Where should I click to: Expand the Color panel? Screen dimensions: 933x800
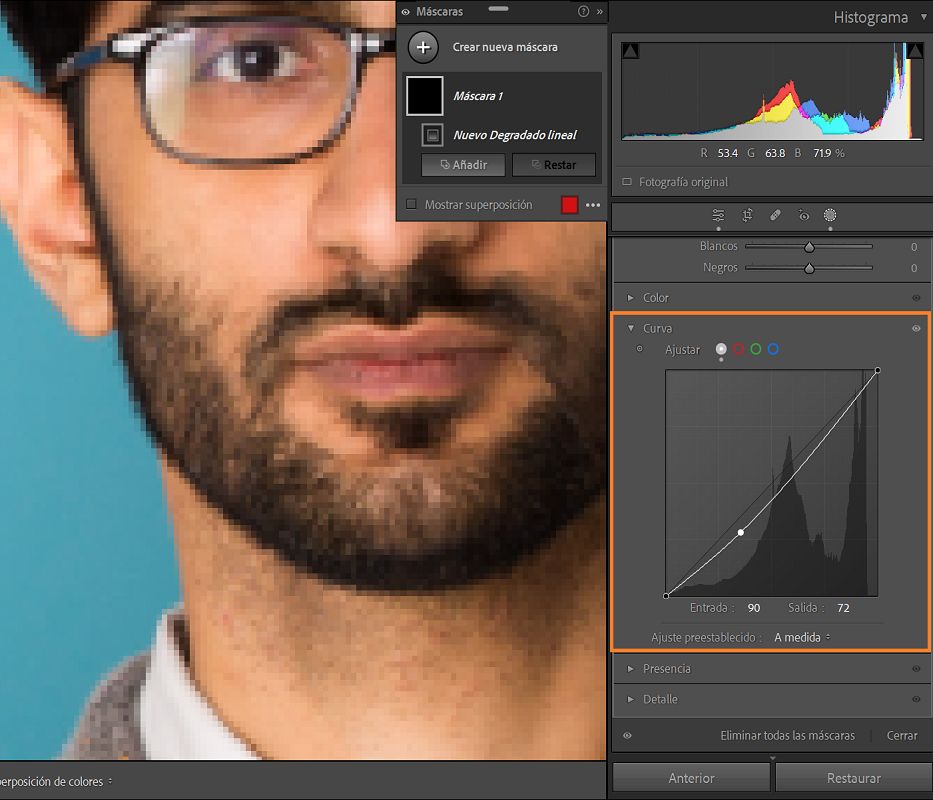pos(631,298)
